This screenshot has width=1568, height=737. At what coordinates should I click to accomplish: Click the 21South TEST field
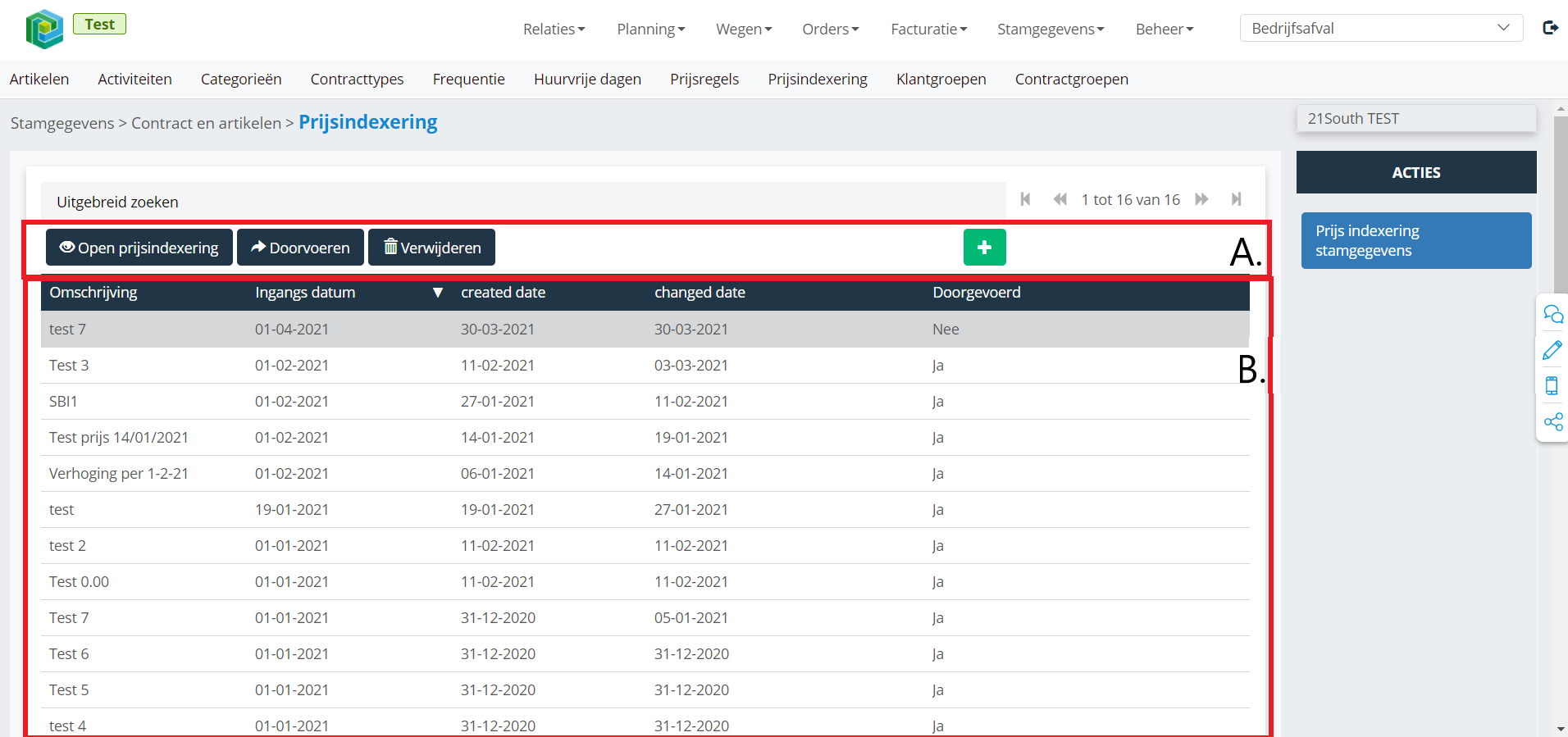[1416, 118]
